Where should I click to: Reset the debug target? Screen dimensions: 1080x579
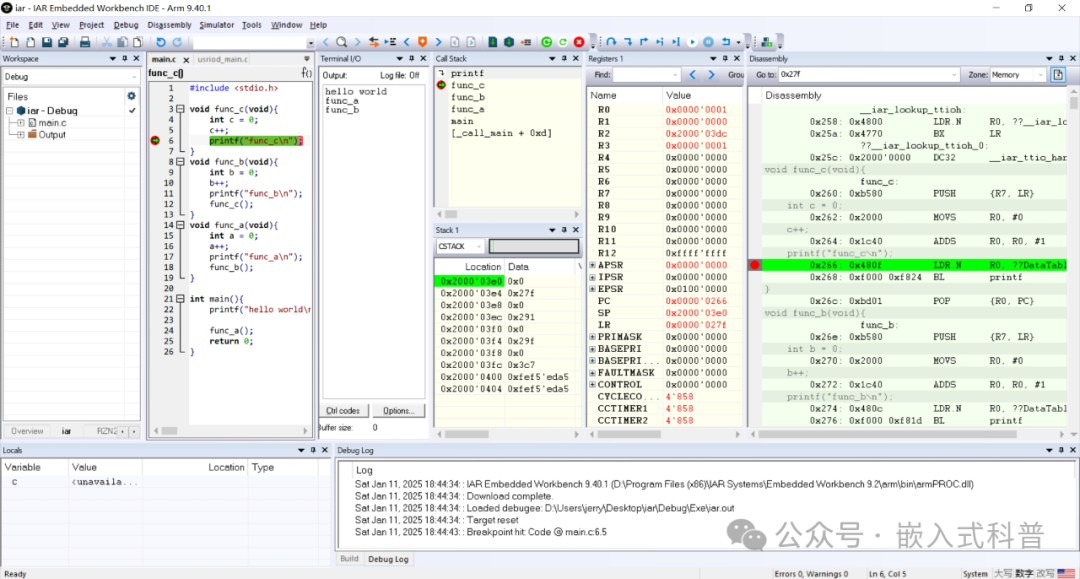pos(726,42)
